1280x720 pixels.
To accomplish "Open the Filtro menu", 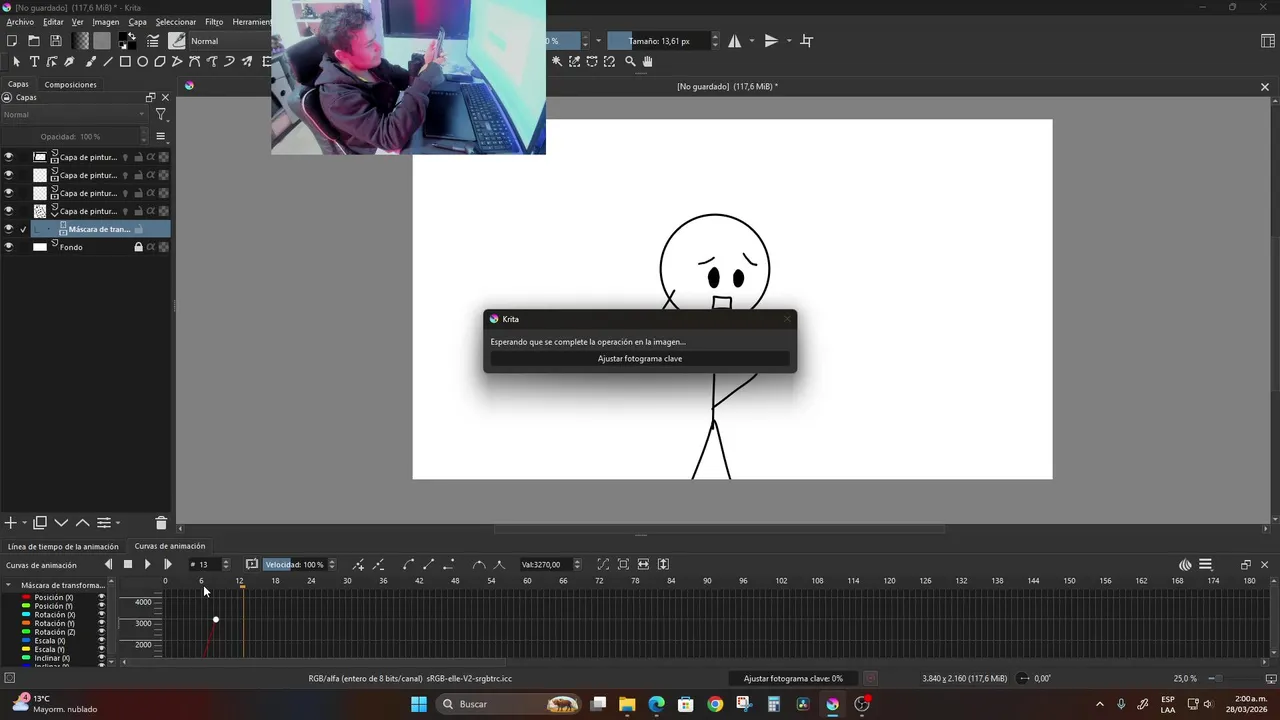I will tap(214, 22).
